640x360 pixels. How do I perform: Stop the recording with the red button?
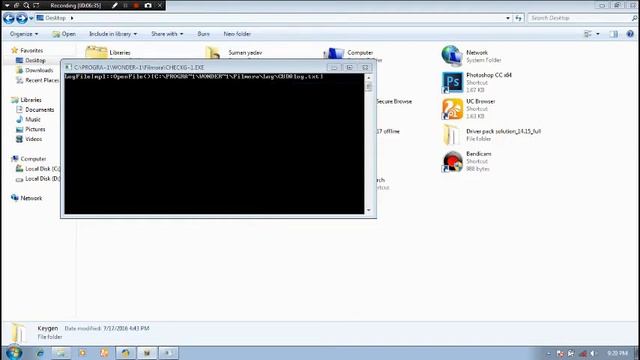136,5
